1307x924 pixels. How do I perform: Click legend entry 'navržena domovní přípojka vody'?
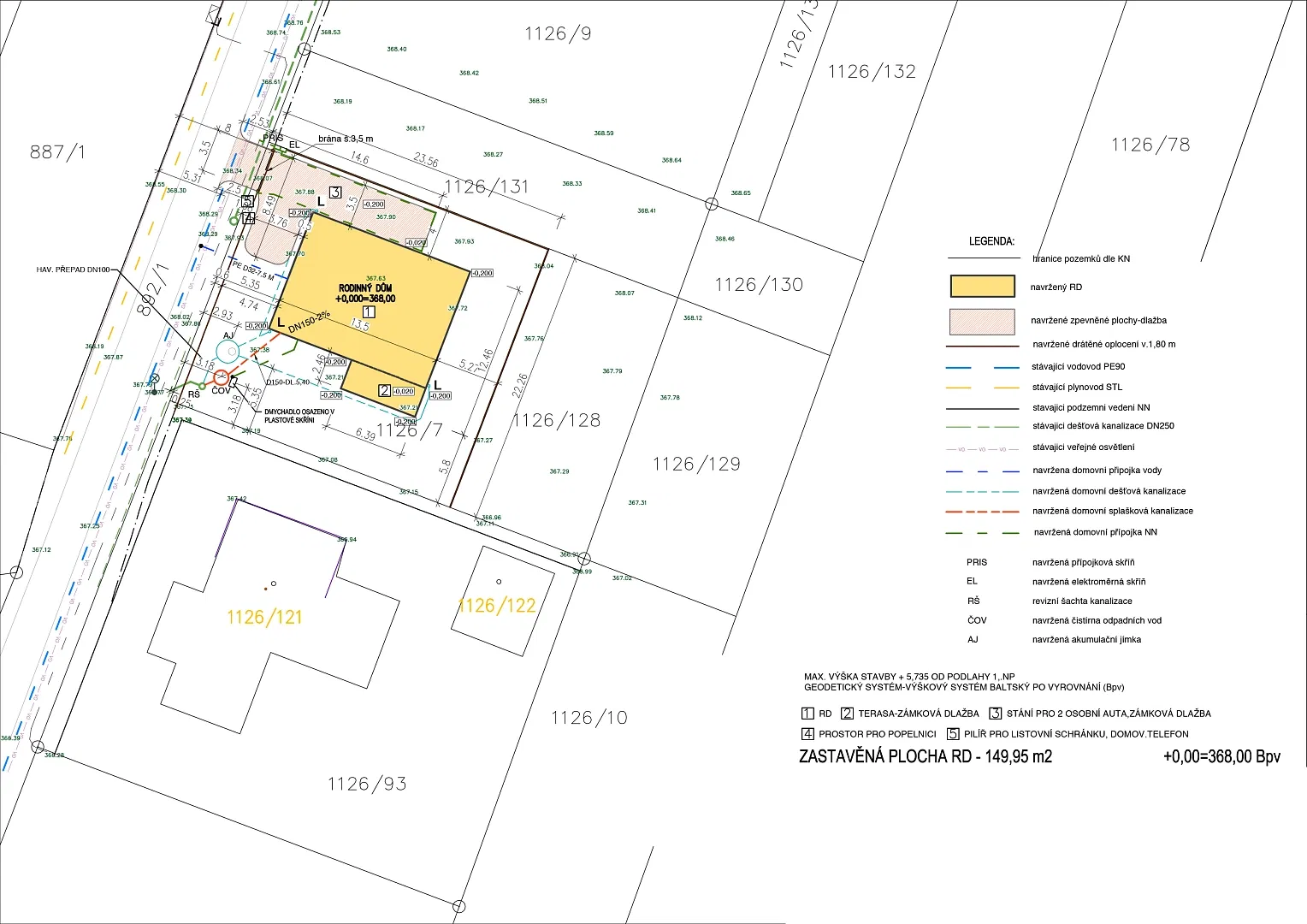pyautogui.click(x=1097, y=471)
